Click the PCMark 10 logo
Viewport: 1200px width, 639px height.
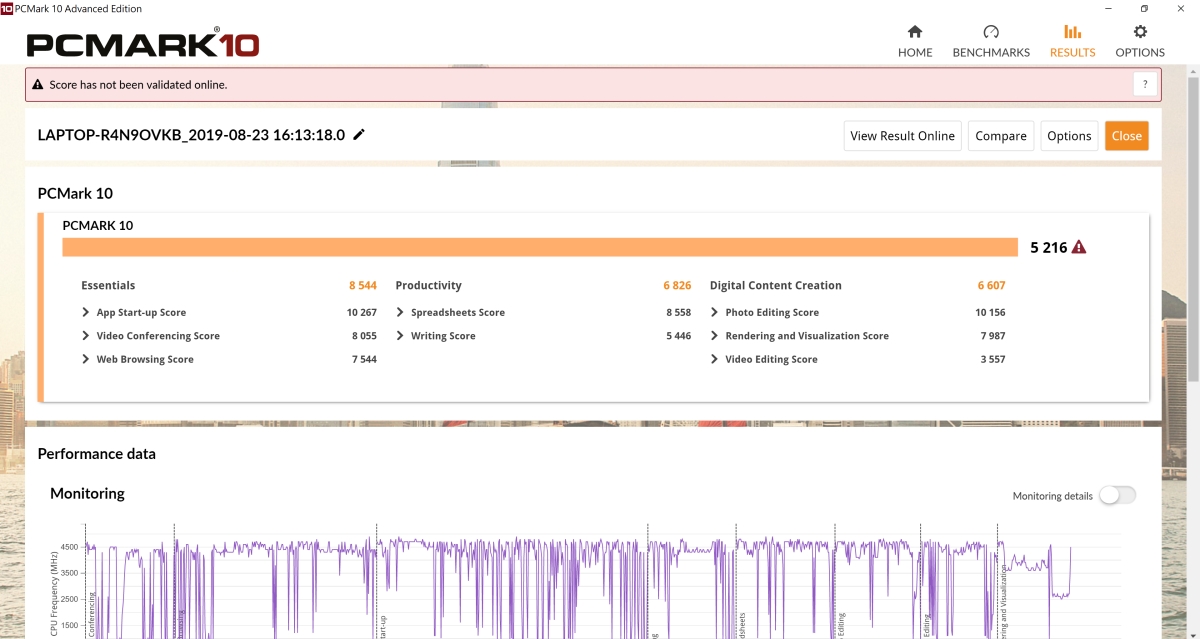click(143, 45)
